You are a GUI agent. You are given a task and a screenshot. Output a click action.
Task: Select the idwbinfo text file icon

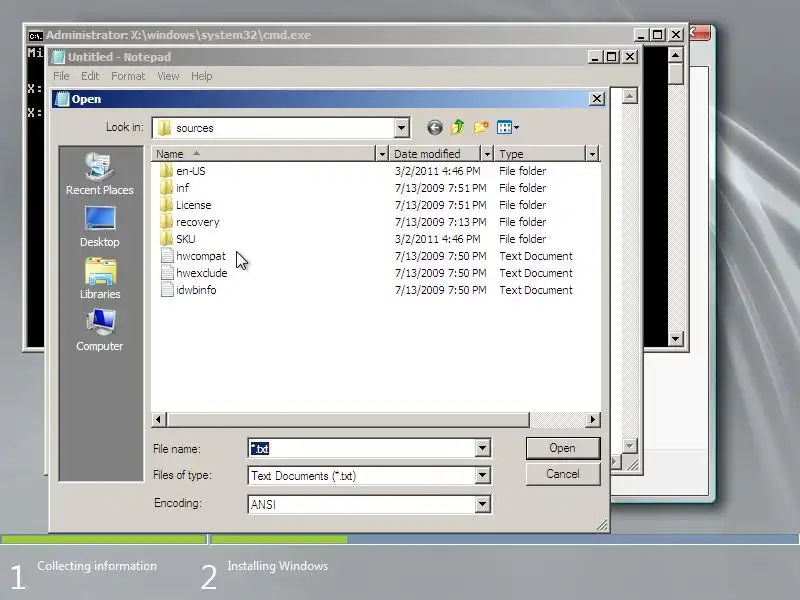[x=167, y=290]
